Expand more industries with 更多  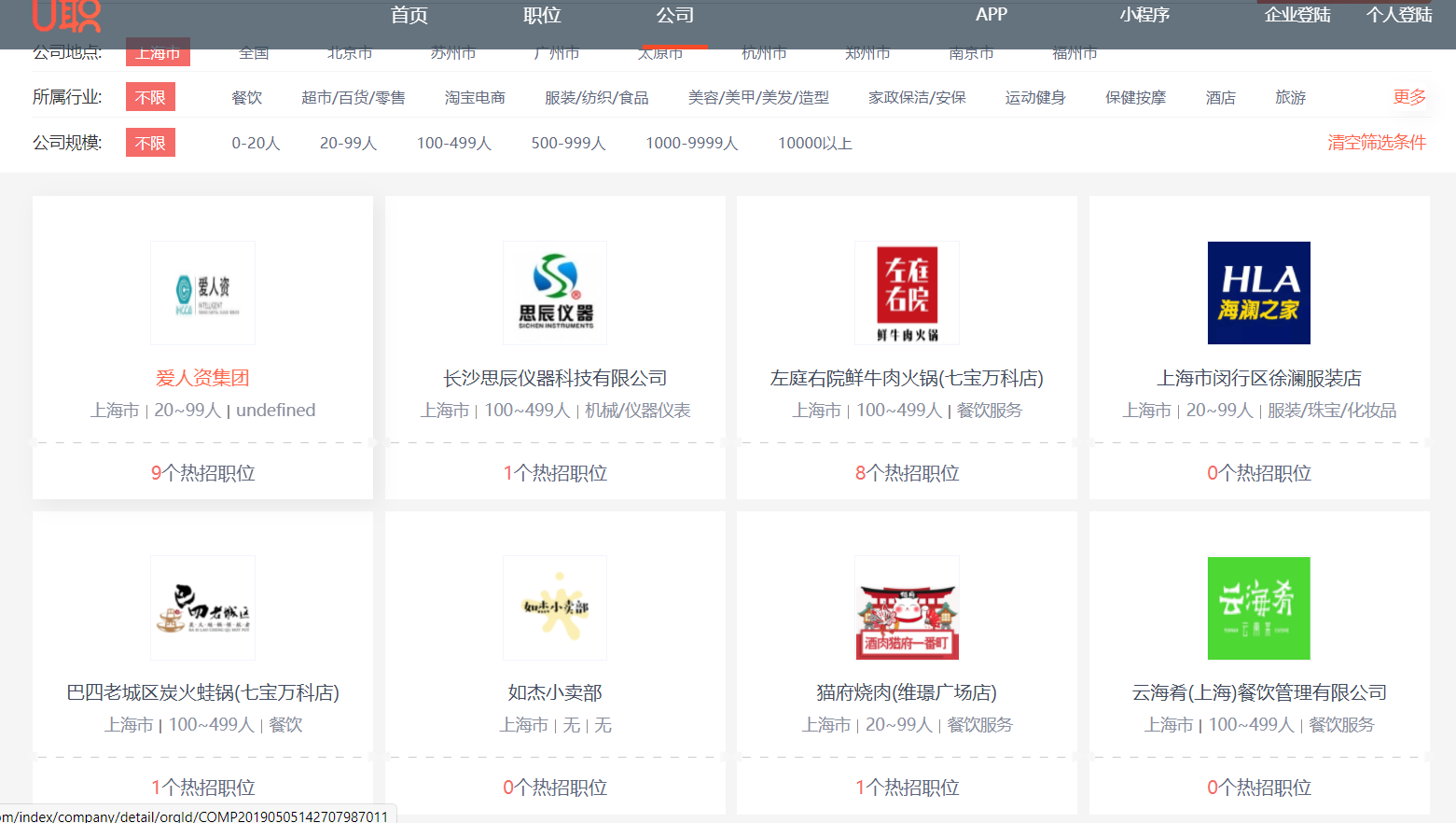point(1408,97)
